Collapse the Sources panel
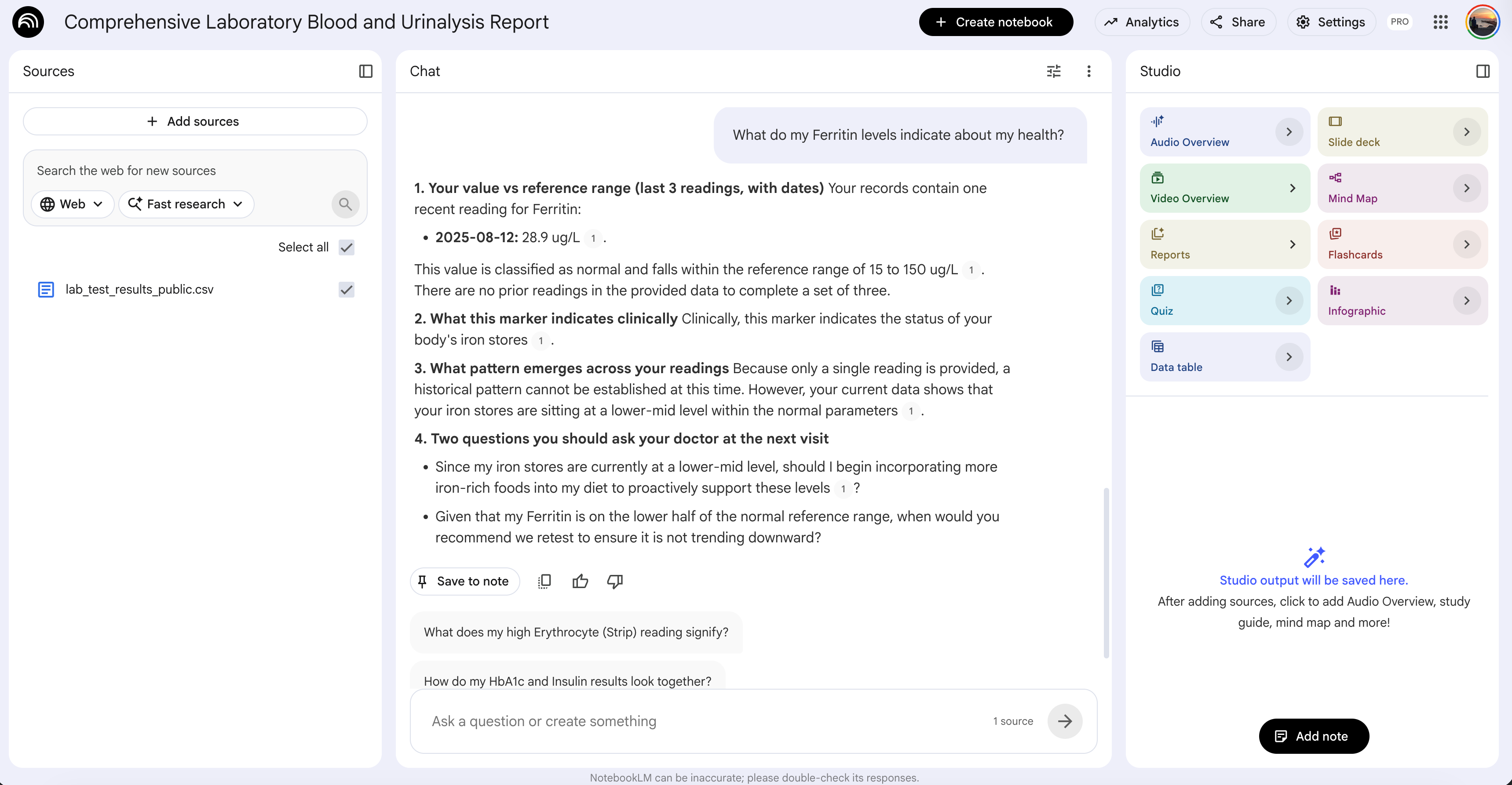 (365, 71)
